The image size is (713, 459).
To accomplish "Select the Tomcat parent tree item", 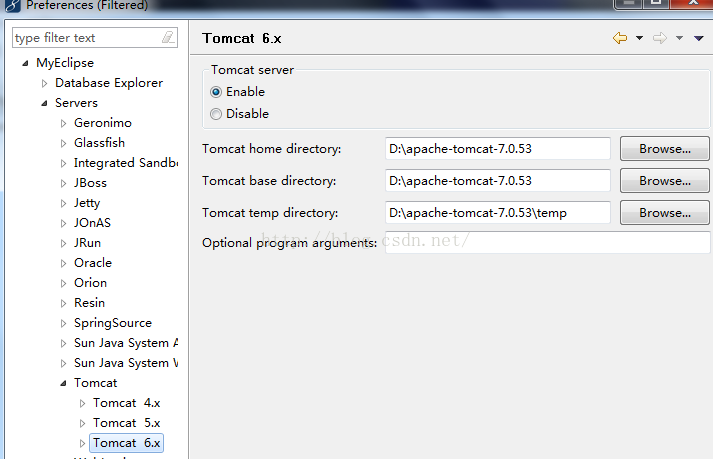I will click(95, 383).
